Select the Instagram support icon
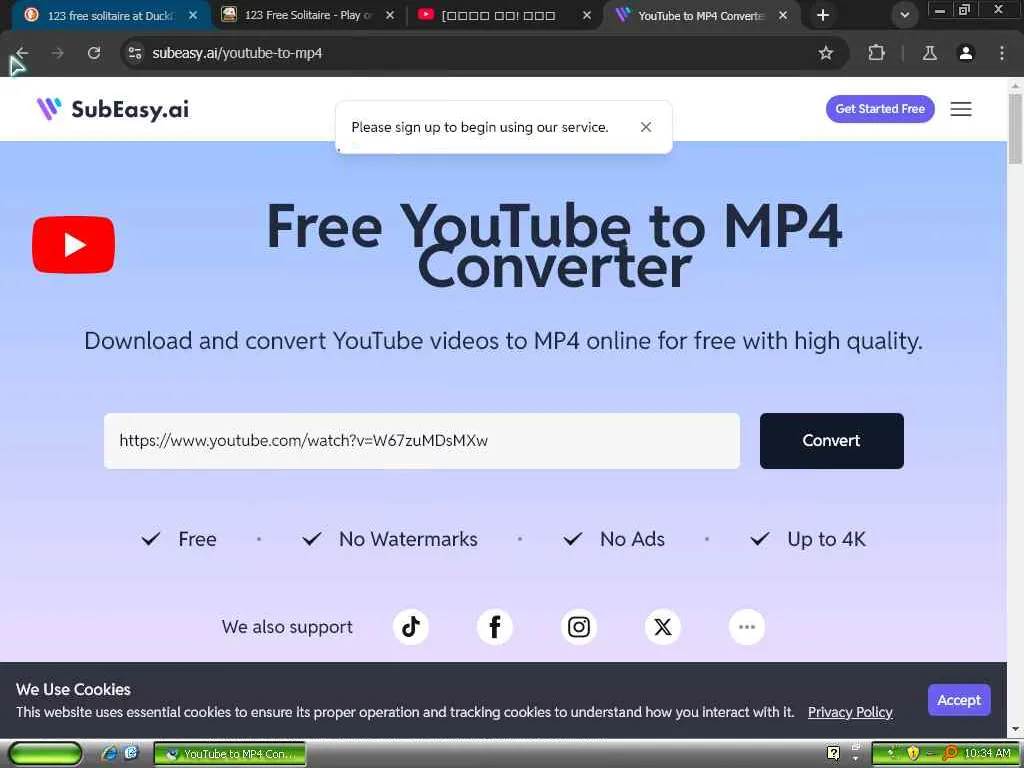 pyautogui.click(x=579, y=627)
